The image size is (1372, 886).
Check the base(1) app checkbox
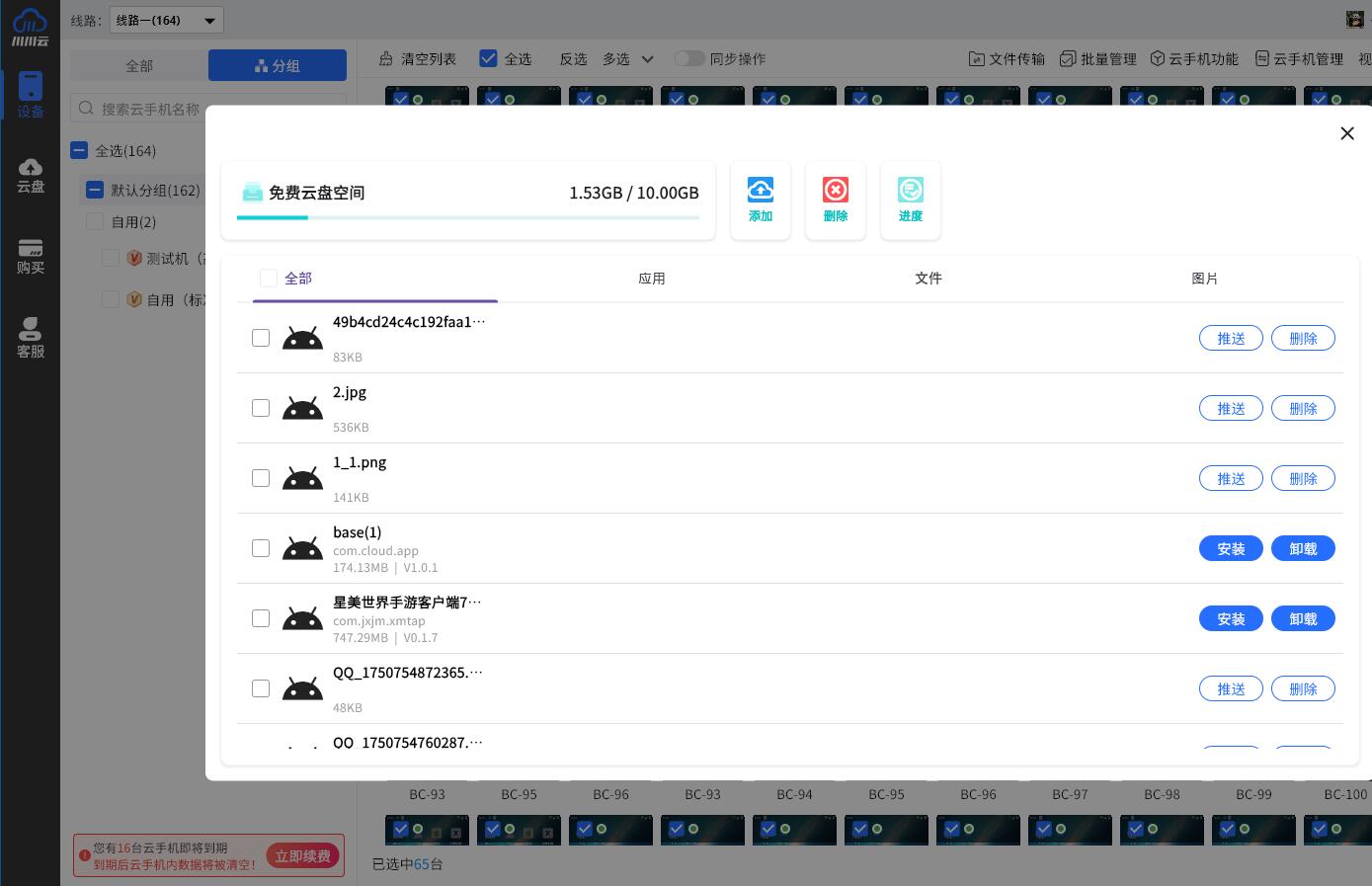coord(261,548)
